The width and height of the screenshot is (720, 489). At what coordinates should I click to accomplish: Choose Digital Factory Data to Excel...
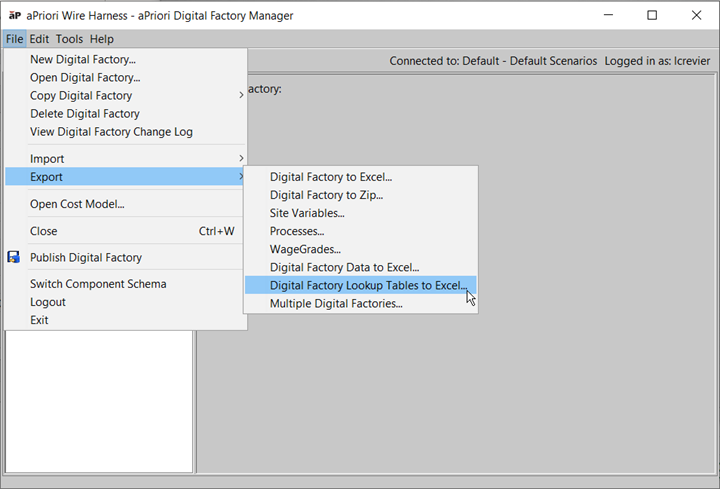[360, 267]
